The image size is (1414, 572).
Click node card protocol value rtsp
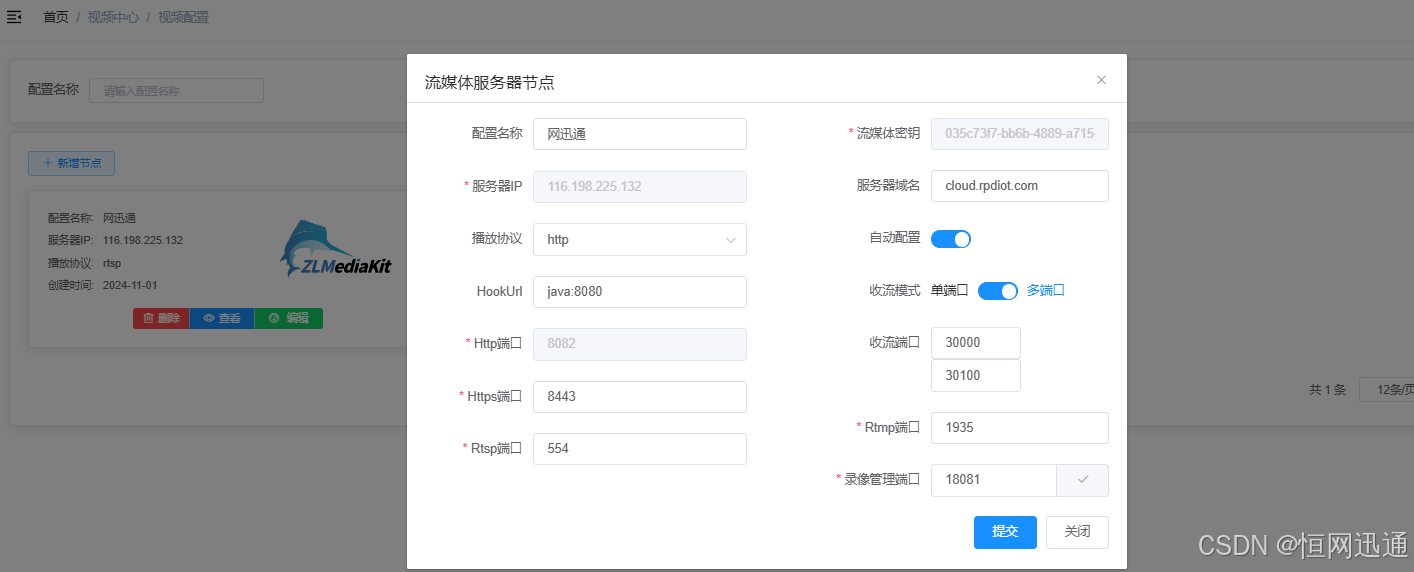coord(112,263)
